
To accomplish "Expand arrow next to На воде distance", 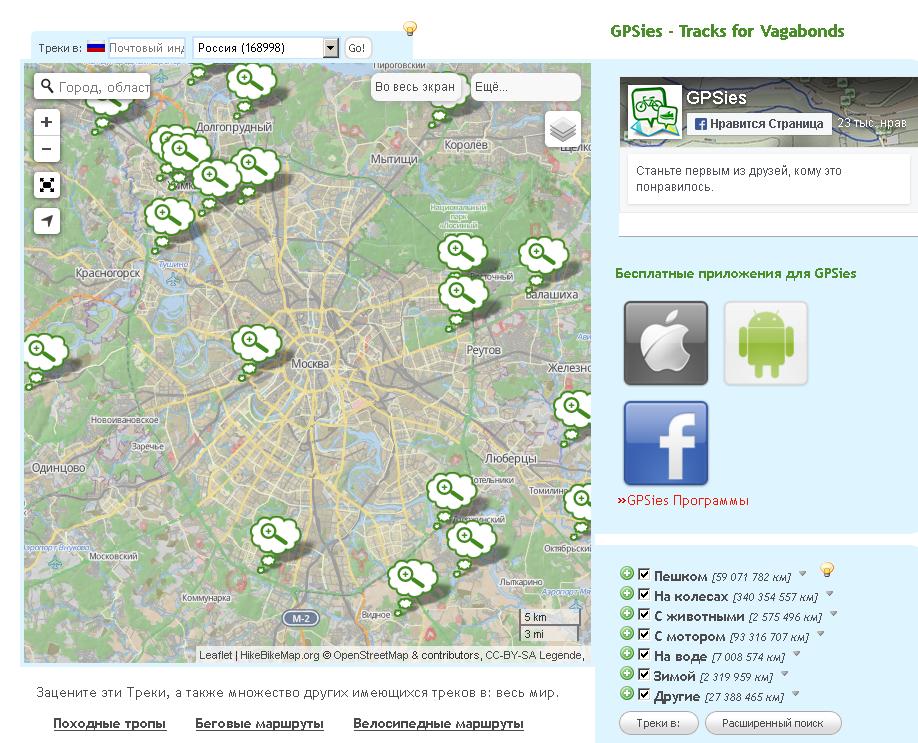I will pyautogui.click(x=797, y=653).
